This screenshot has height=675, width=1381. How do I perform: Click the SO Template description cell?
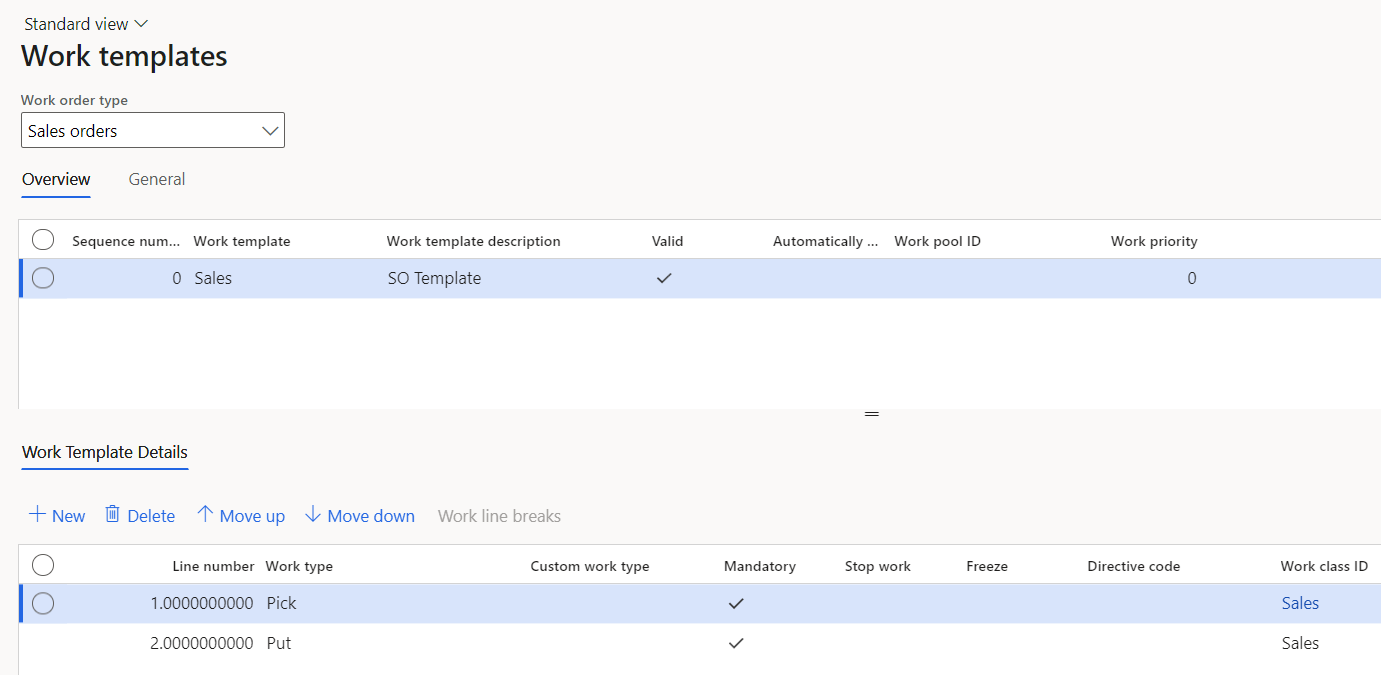point(434,279)
